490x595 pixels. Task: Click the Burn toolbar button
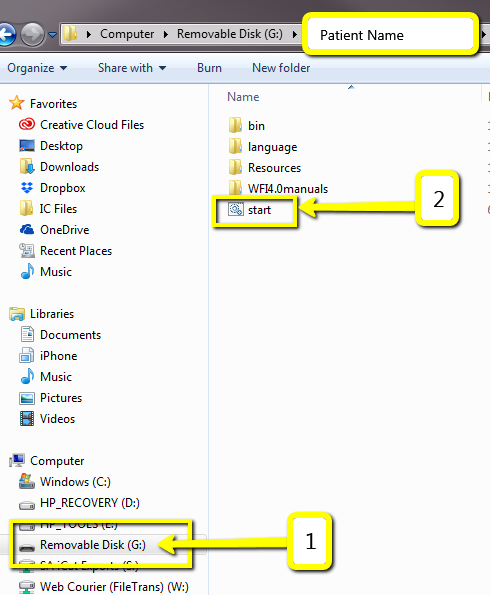[209, 68]
